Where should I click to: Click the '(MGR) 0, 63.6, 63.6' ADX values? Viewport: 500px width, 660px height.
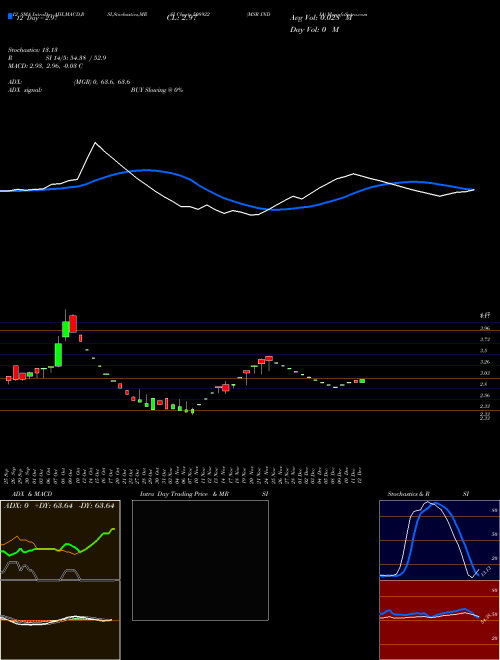[x=101, y=82]
